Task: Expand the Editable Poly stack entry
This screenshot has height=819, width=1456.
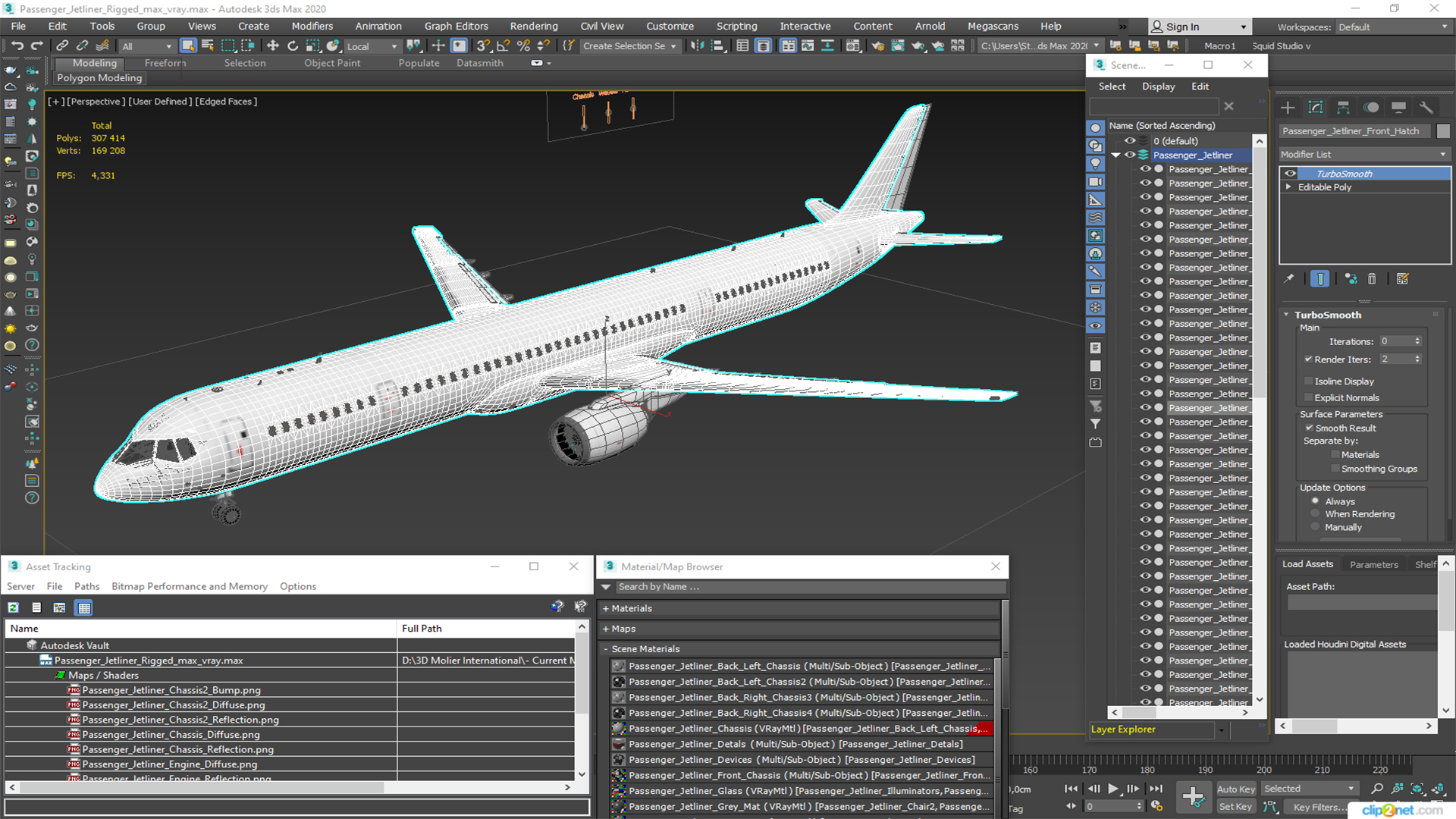Action: click(x=1288, y=187)
